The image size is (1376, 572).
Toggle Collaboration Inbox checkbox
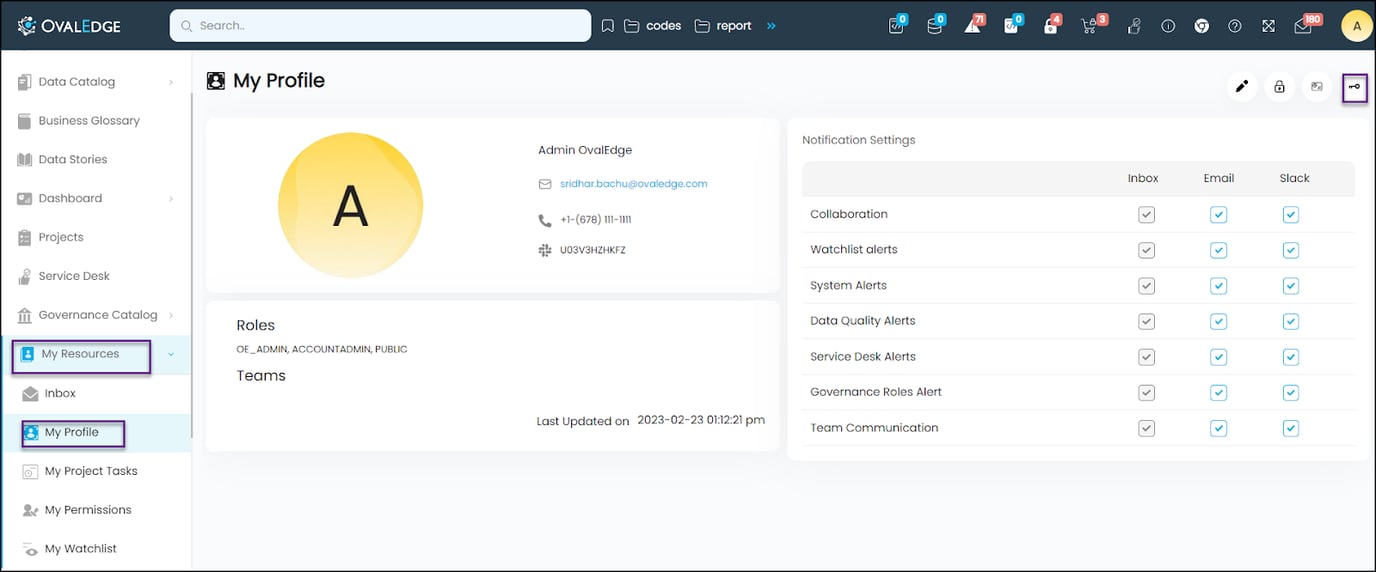coord(1146,214)
